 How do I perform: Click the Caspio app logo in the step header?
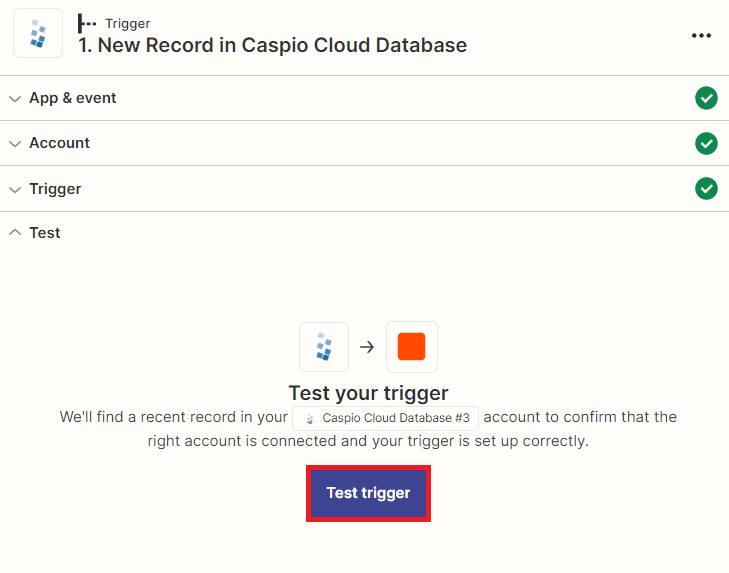click(x=38, y=34)
